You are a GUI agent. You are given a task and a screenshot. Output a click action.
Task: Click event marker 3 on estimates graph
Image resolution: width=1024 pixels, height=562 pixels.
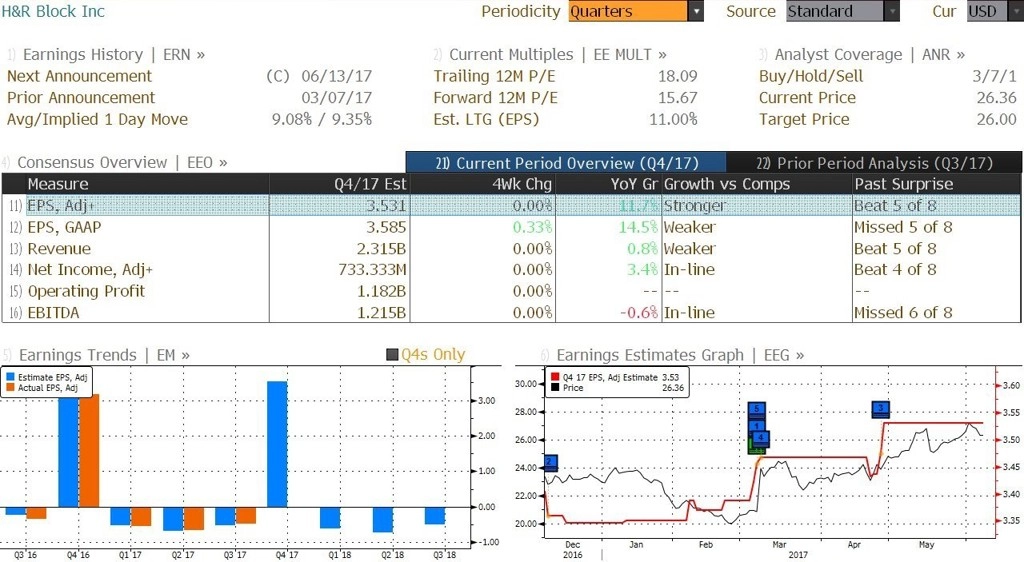(880, 409)
